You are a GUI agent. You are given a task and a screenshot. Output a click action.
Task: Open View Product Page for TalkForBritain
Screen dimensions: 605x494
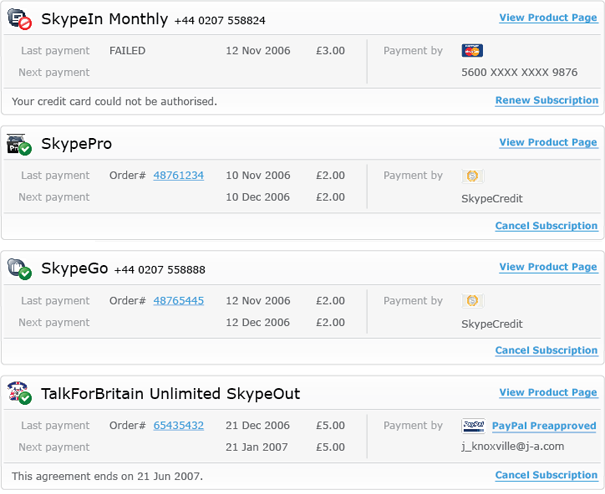point(548,392)
